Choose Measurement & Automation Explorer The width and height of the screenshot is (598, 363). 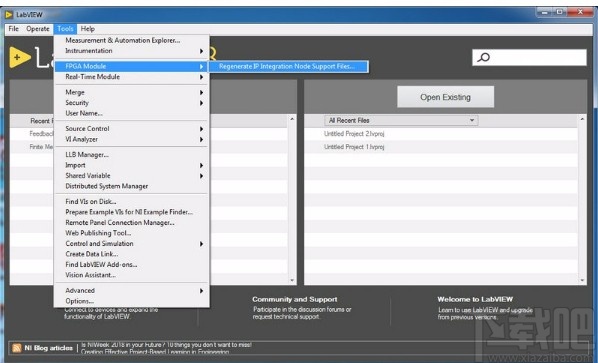[x=132, y=40]
